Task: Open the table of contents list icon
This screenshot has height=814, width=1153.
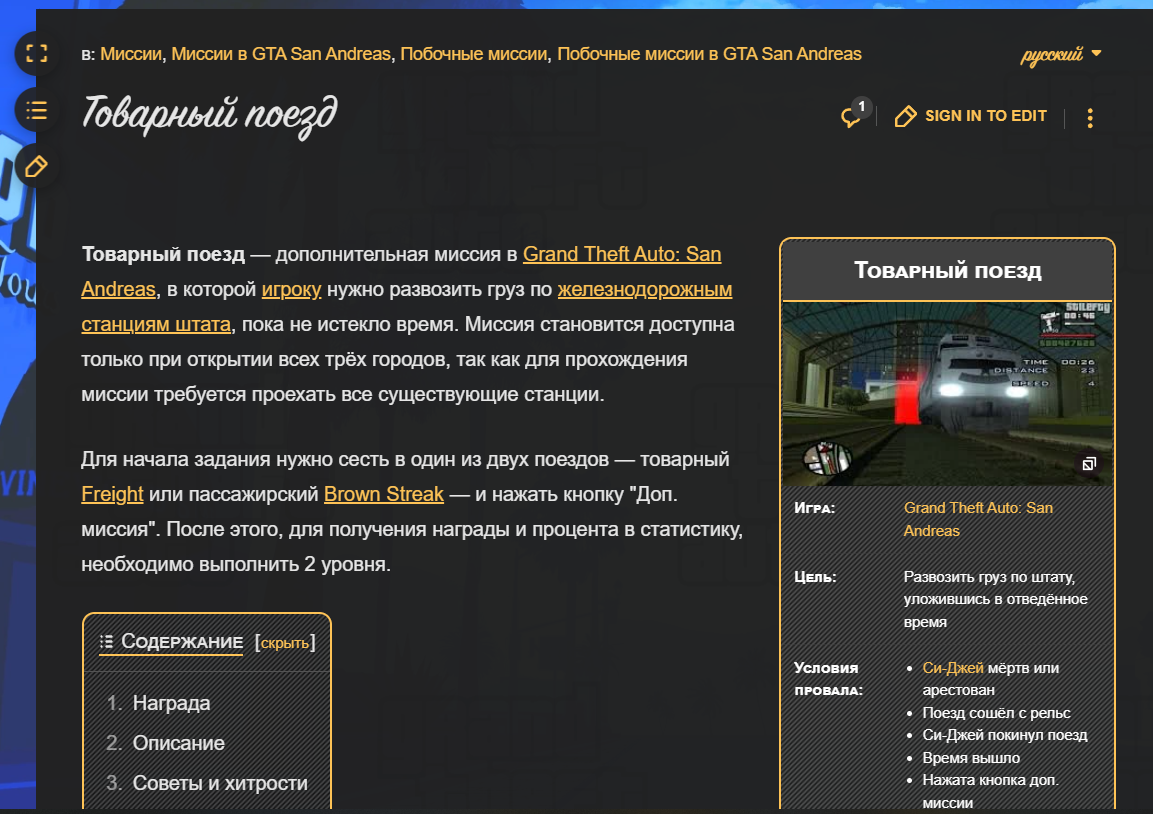Action: 36,110
